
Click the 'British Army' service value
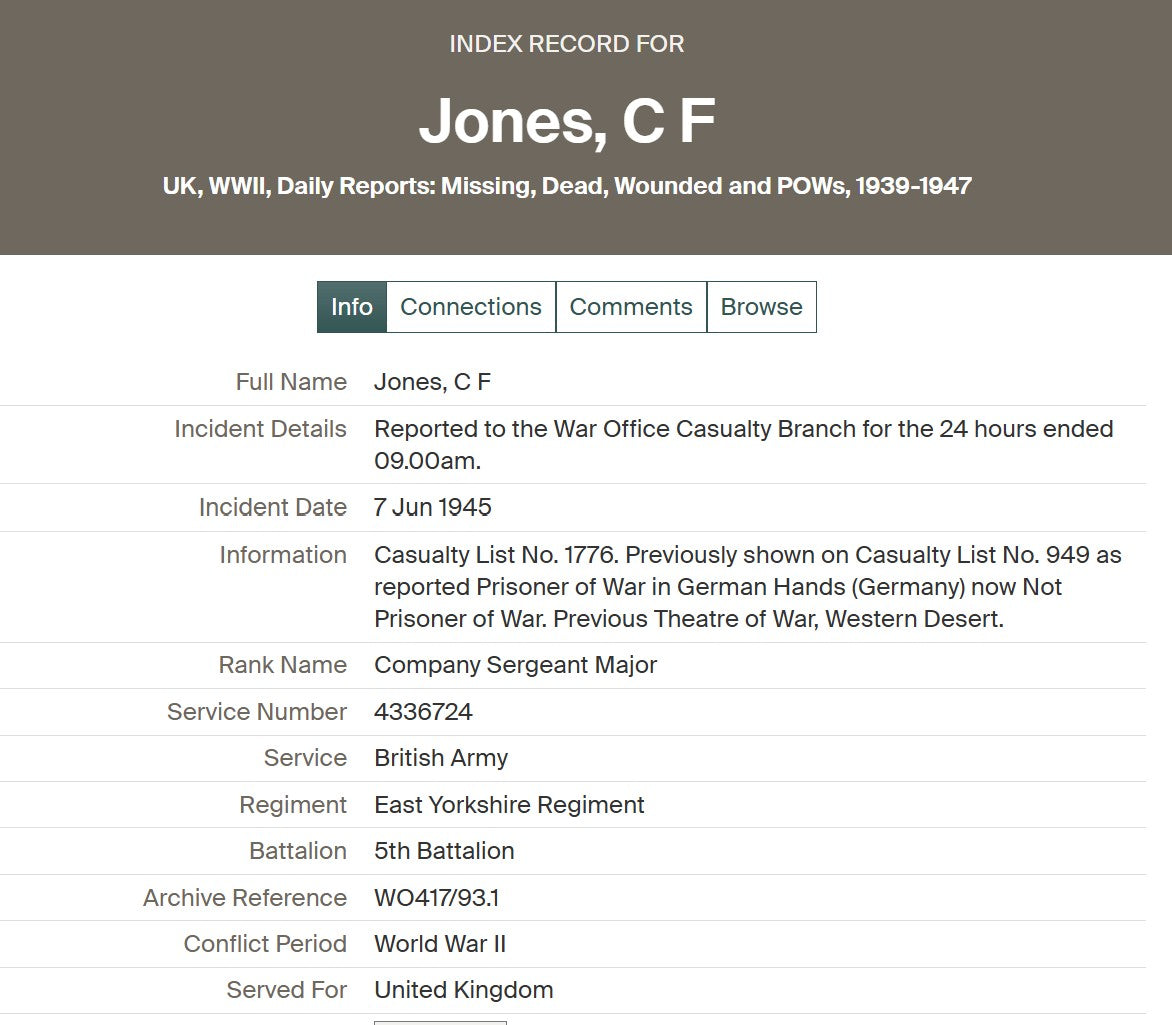[440, 758]
